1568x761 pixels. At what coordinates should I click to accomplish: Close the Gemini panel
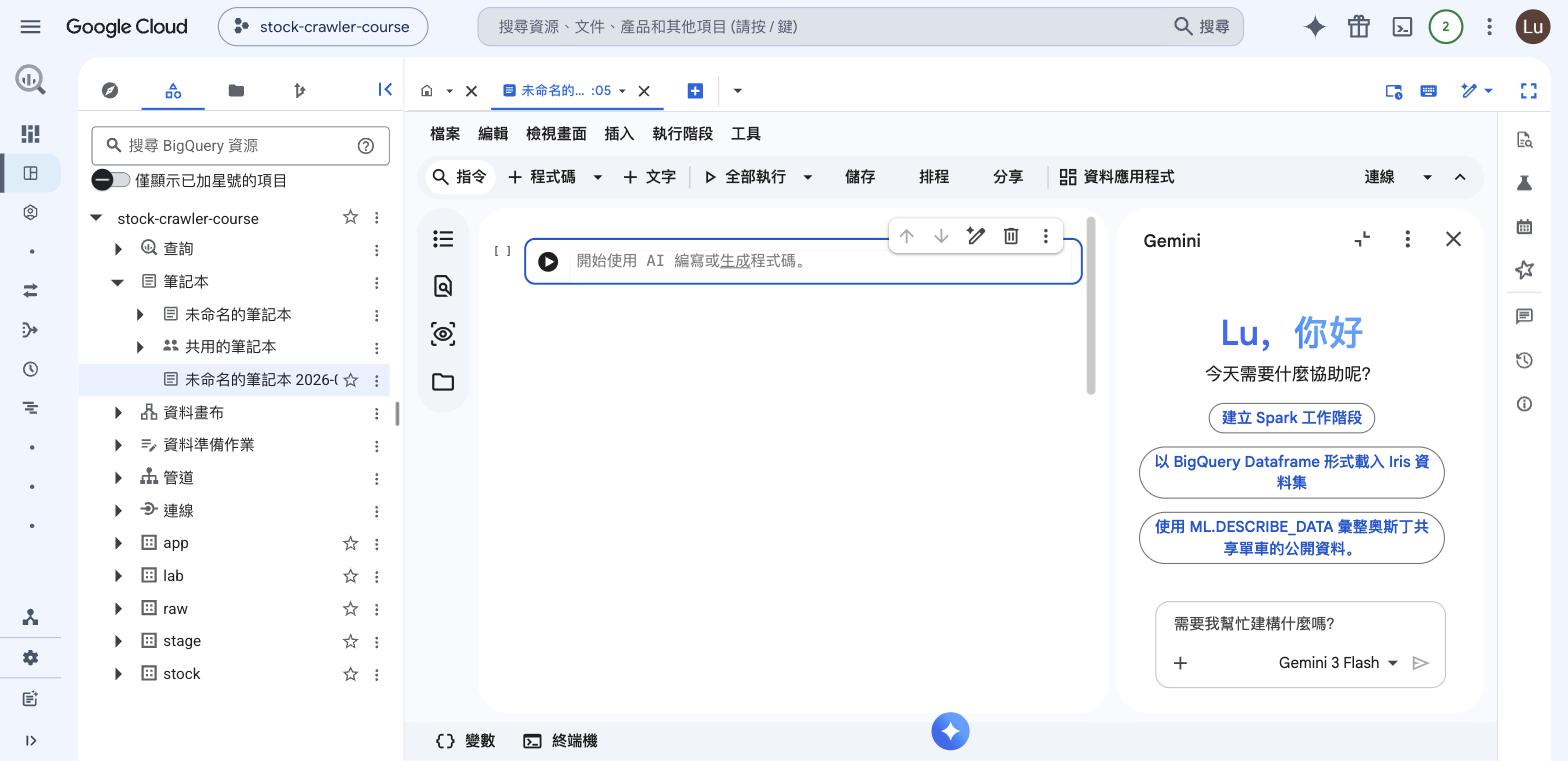pos(1453,239)
